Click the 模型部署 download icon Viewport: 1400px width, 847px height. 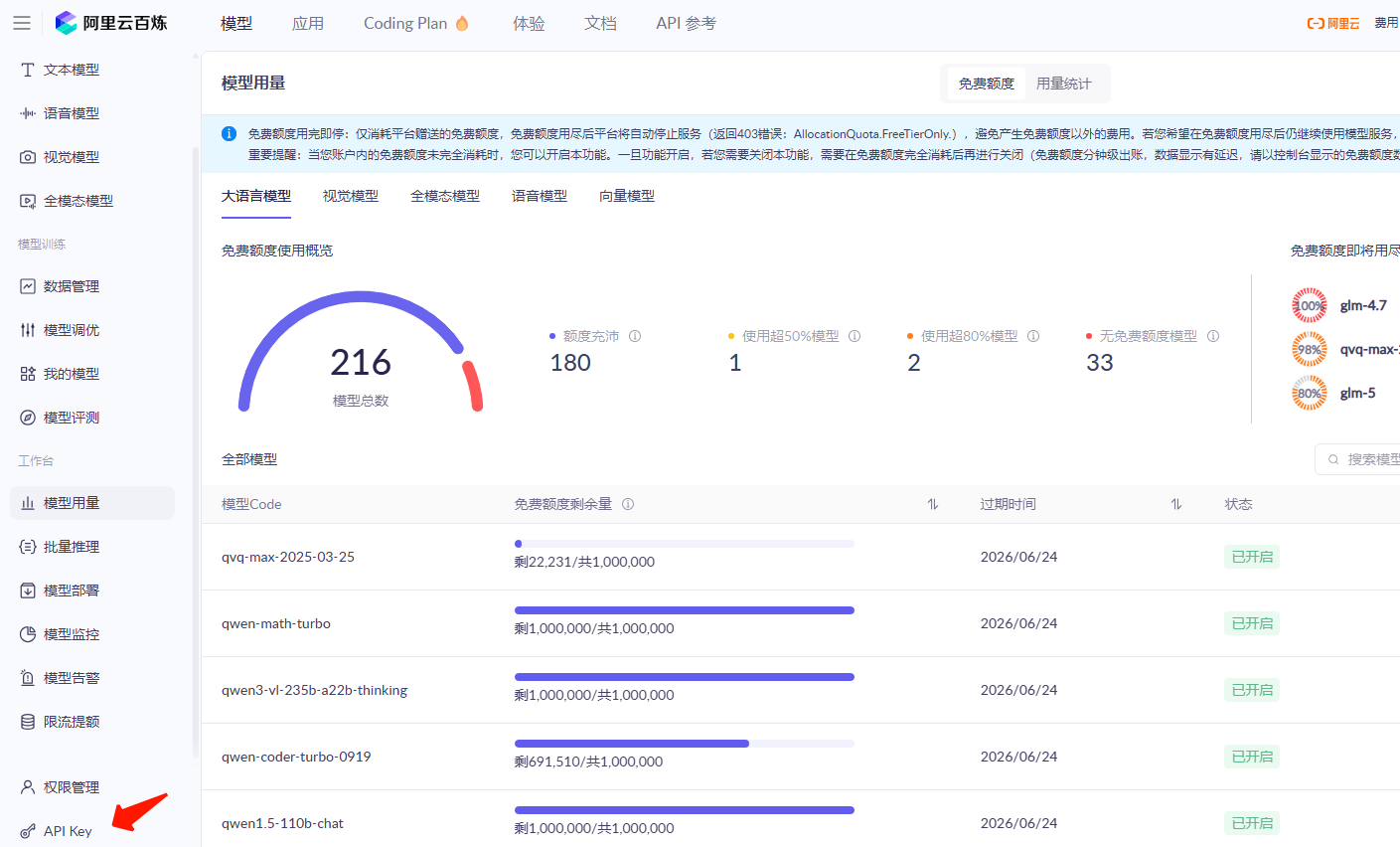tap(28, 591)
